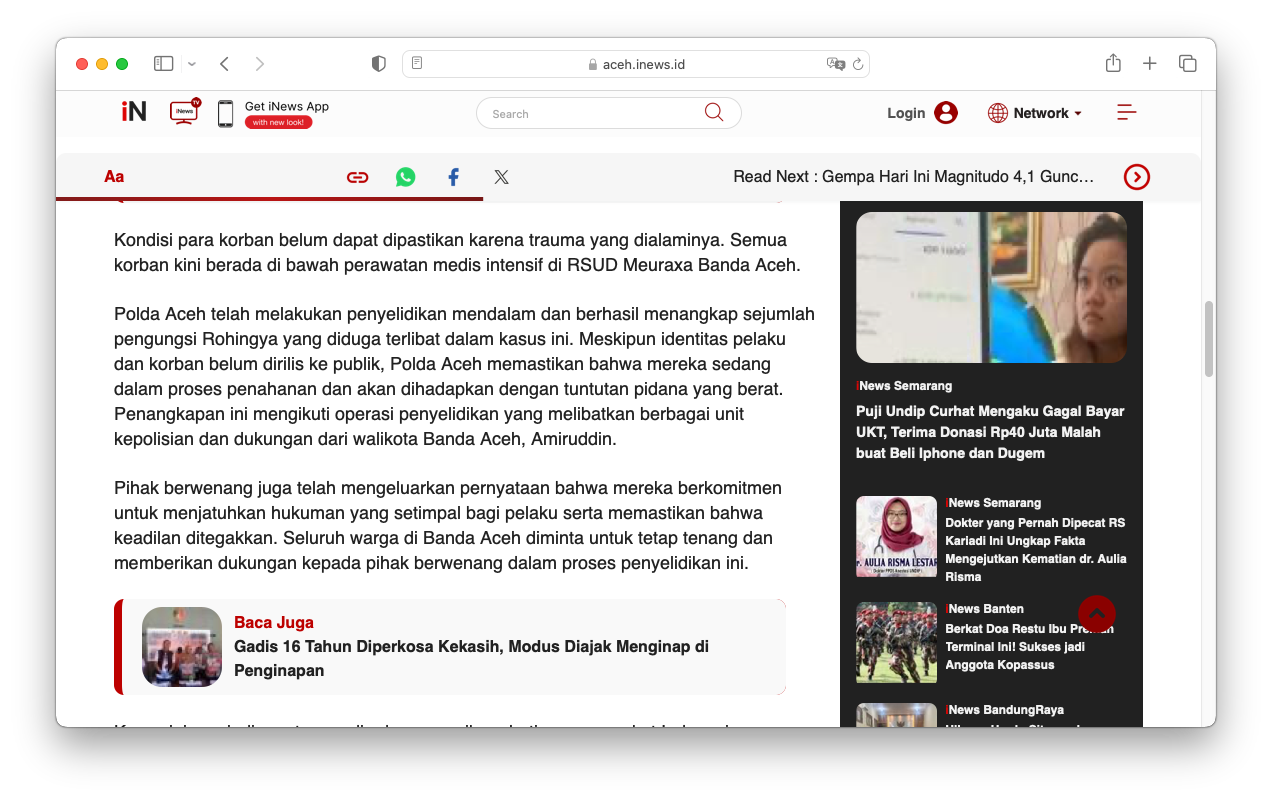The height and width of the screenshot is (801, 1272).
Task: Click iNews Banten category label
Action: [x=984, y=608]
